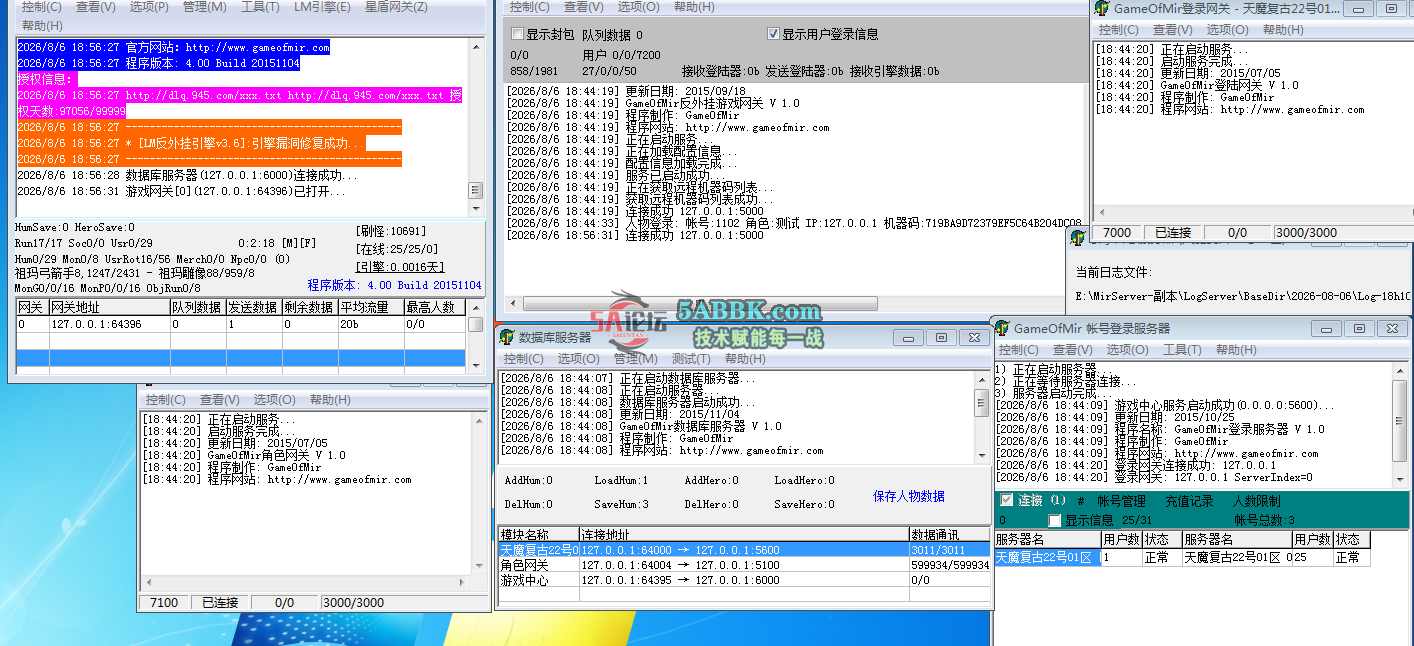This screenshot has width=1414, height=646.
Task: Click 7100 status cell in role gateway
Action: pos(164,603)
